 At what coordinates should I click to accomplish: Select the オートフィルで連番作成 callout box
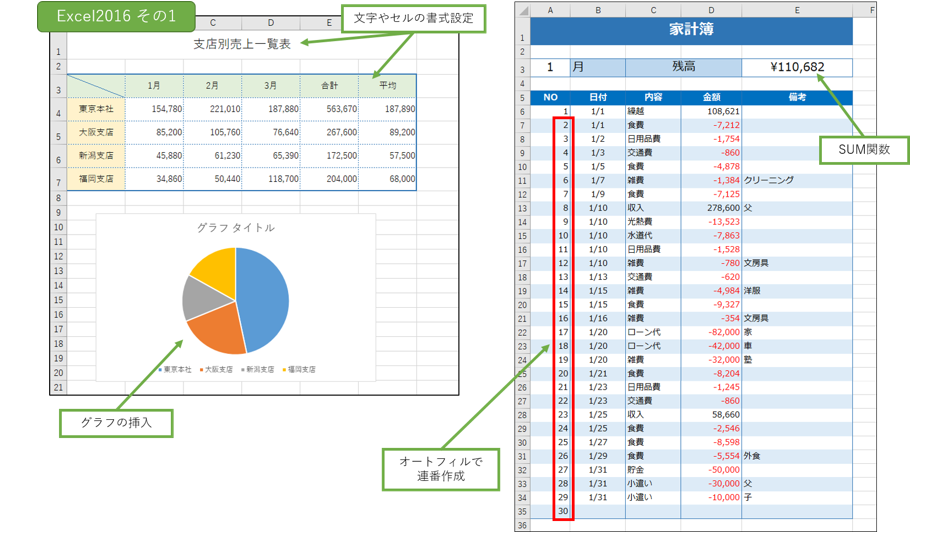tap(440, 469)
